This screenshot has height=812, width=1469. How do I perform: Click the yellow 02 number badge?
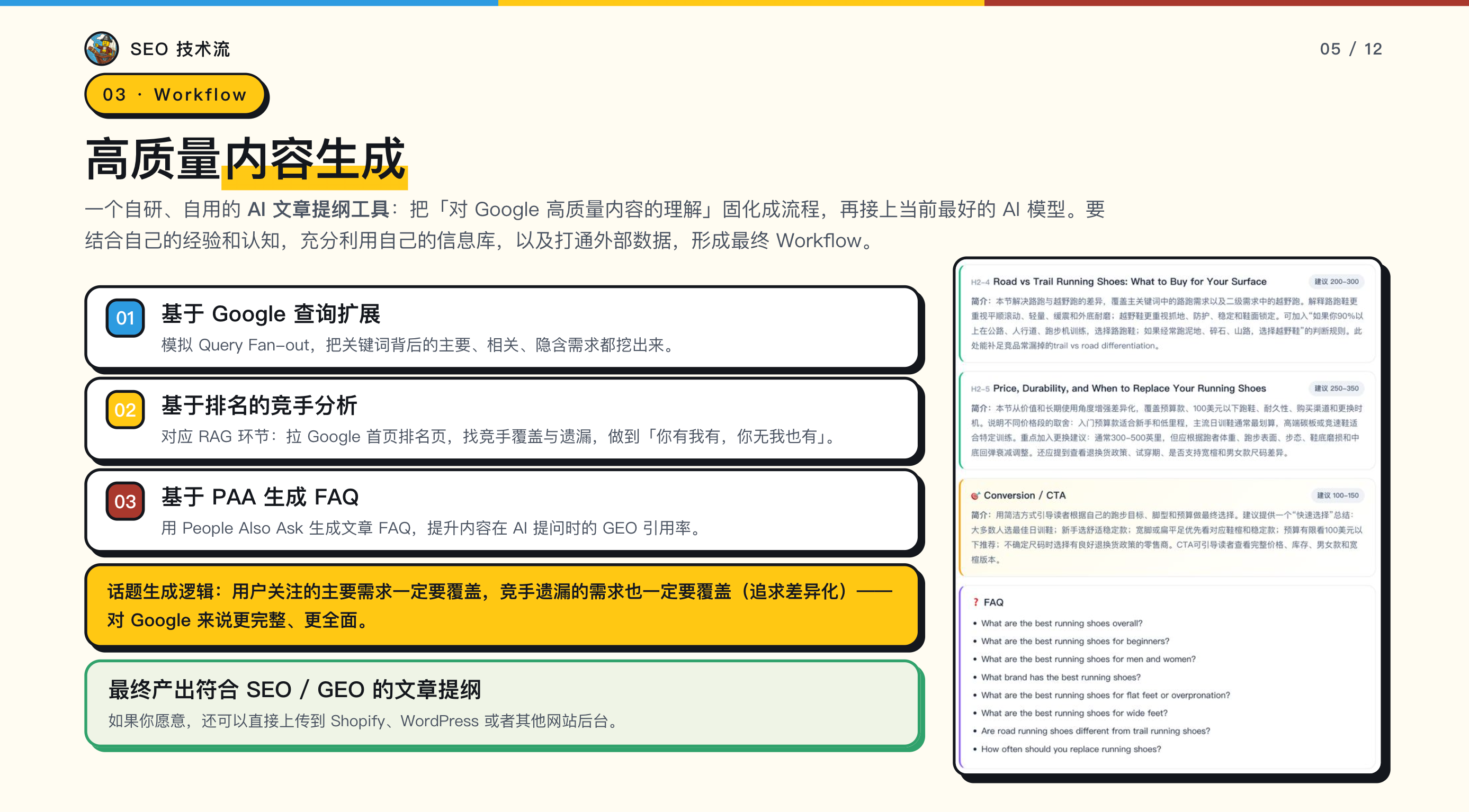click(x=125, y=410)
